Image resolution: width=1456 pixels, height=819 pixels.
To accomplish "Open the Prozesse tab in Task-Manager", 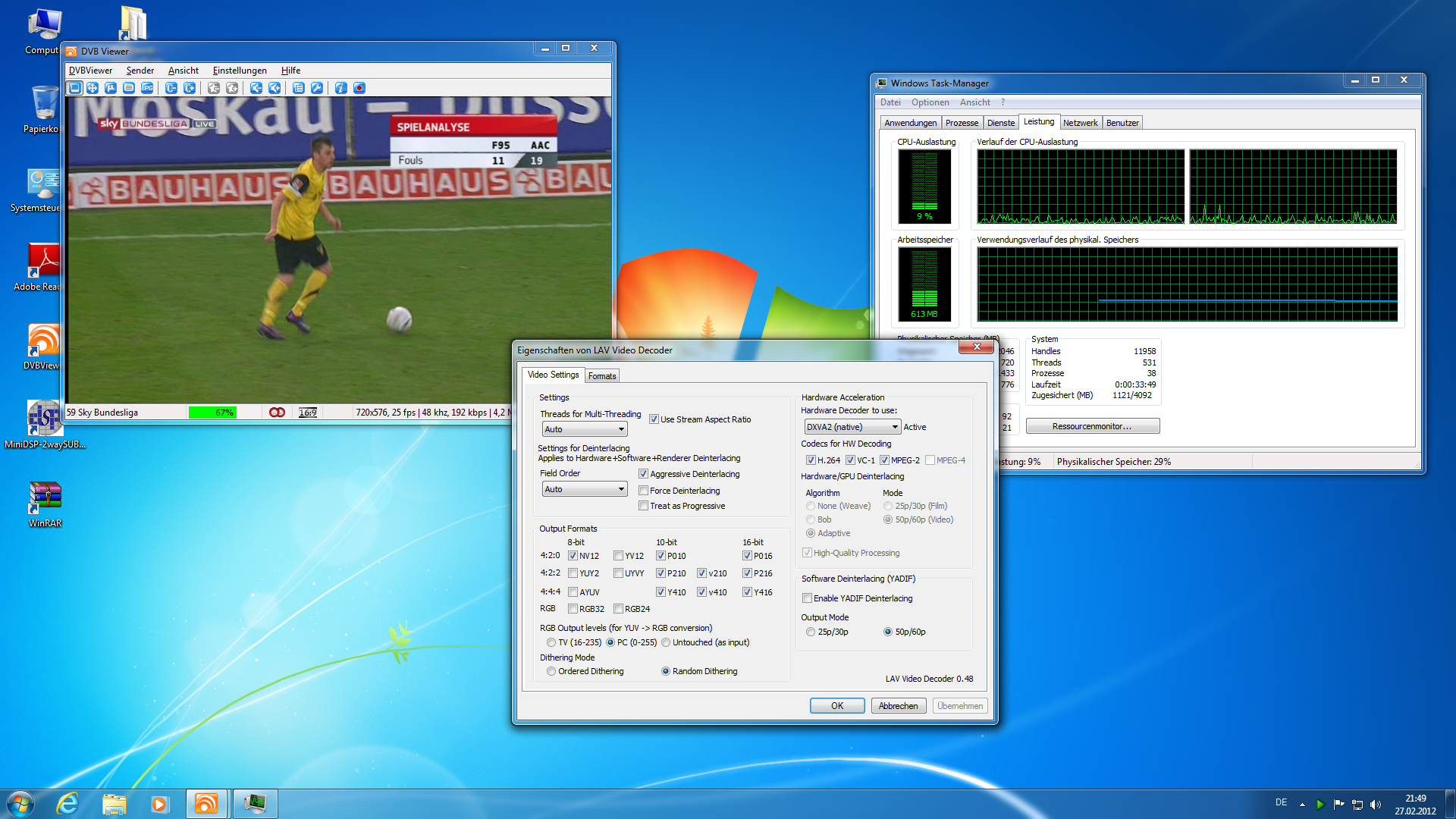I will tap(962, 123).
